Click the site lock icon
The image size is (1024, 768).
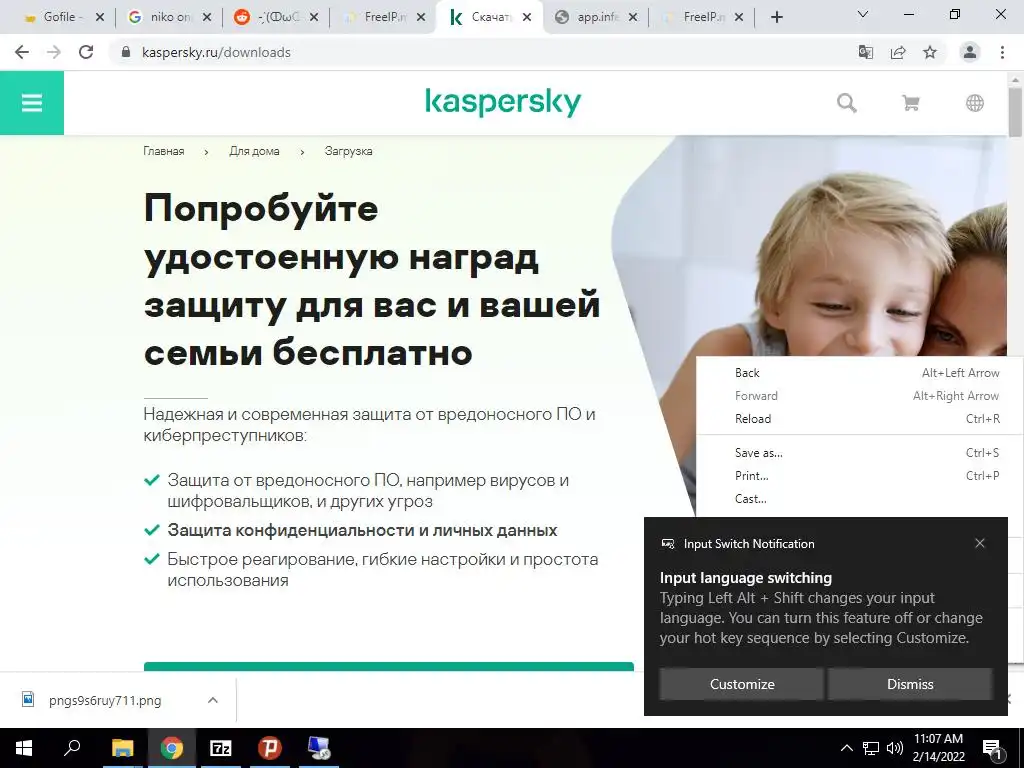pos(126,52)
